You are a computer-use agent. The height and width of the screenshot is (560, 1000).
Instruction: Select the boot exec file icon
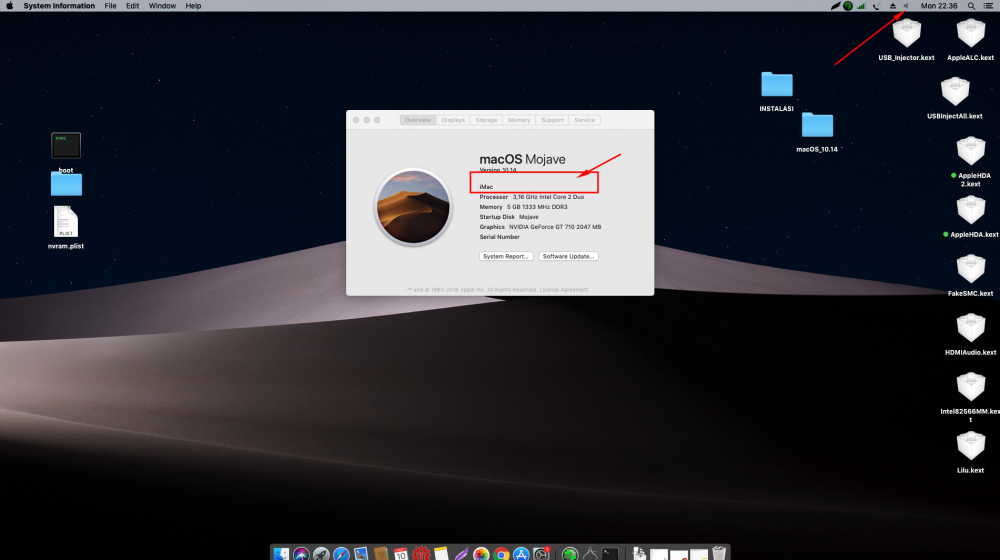click(x=66, y=146)
